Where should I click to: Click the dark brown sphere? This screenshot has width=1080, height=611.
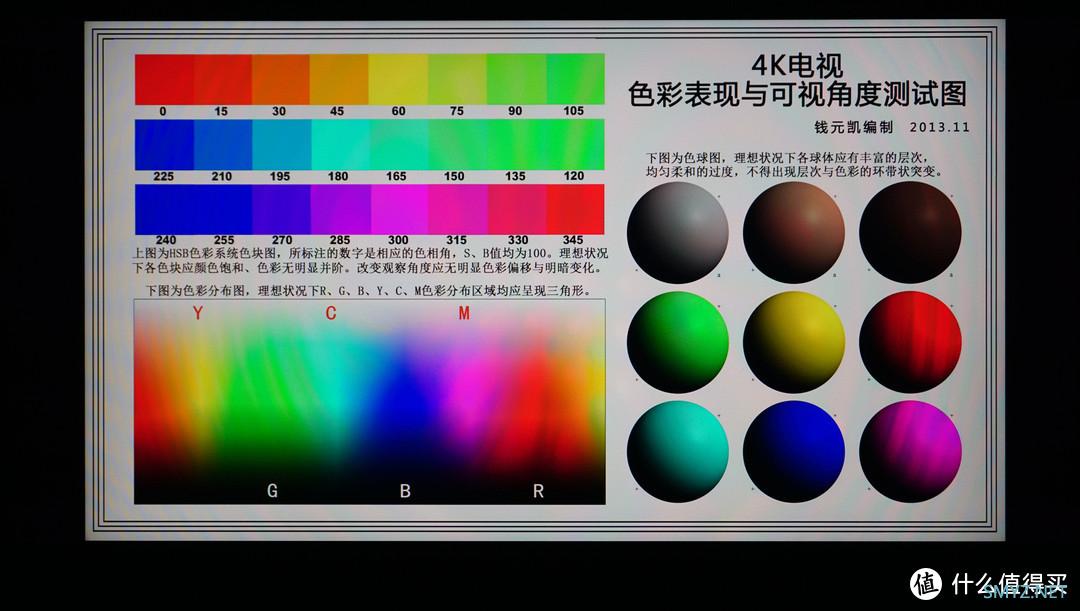tap(910, 233)
